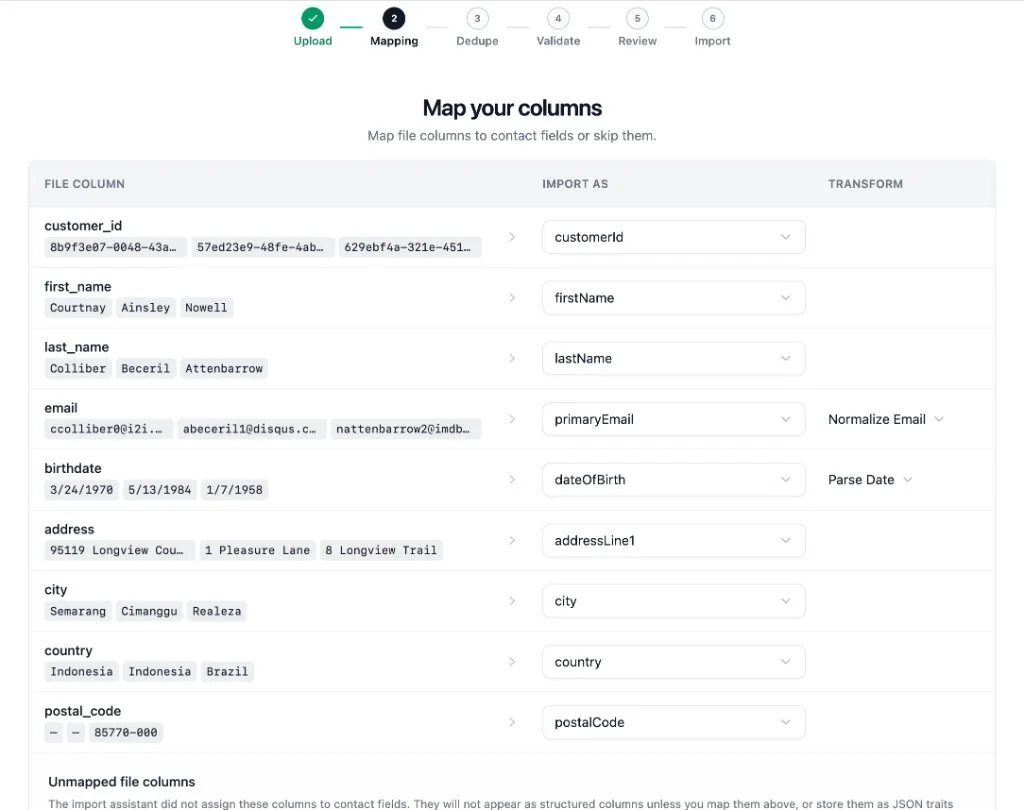
Task: Click the arrow icon in first_name row
Action: [512, 298]
